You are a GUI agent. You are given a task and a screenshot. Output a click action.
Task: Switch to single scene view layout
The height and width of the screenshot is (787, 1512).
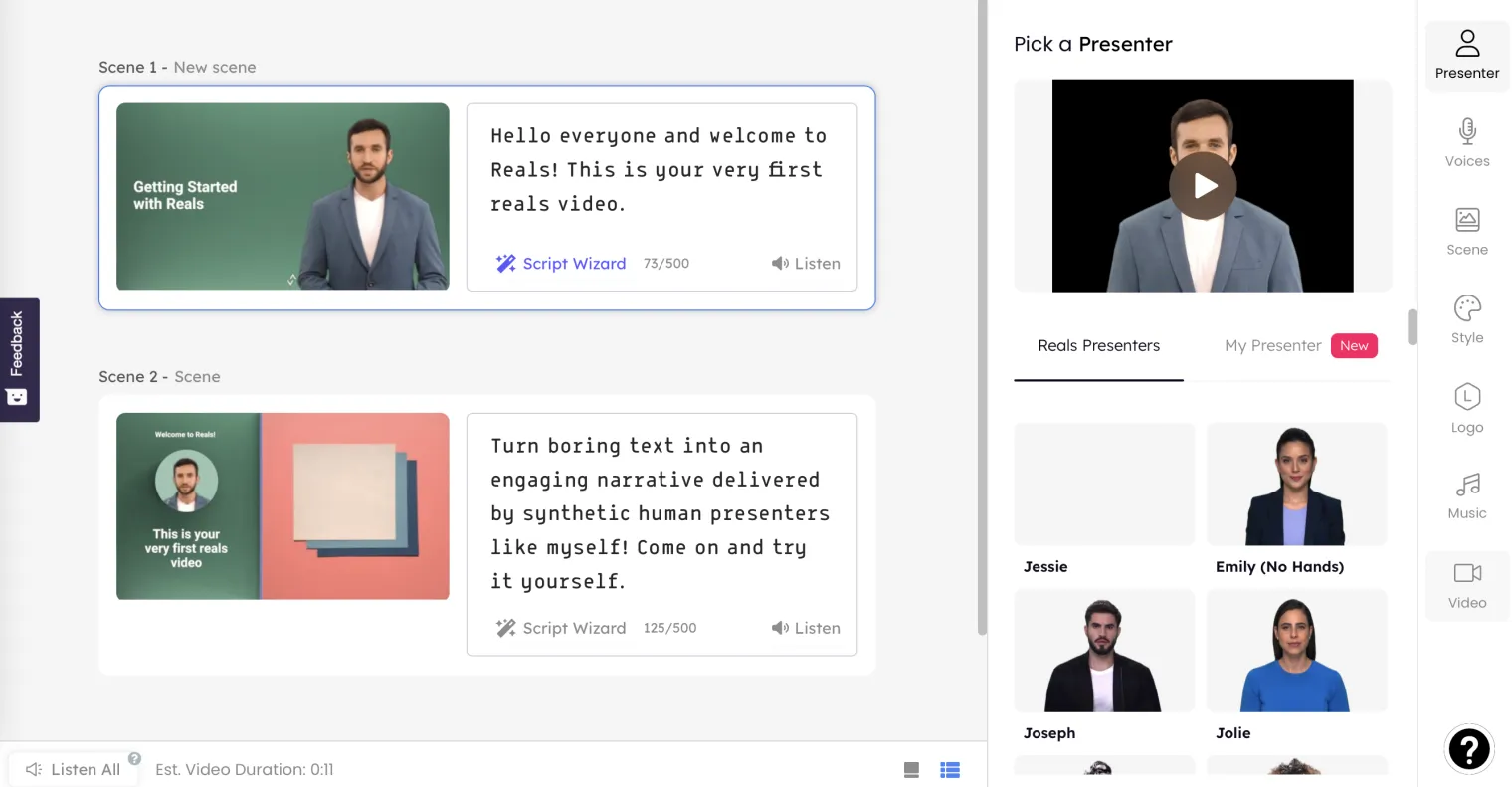(911, 770)
